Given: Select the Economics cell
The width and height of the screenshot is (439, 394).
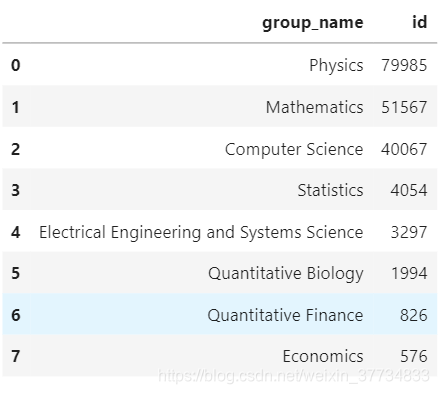Looking at the screenshot, I should pyautogui.click(x=323, y=356).
